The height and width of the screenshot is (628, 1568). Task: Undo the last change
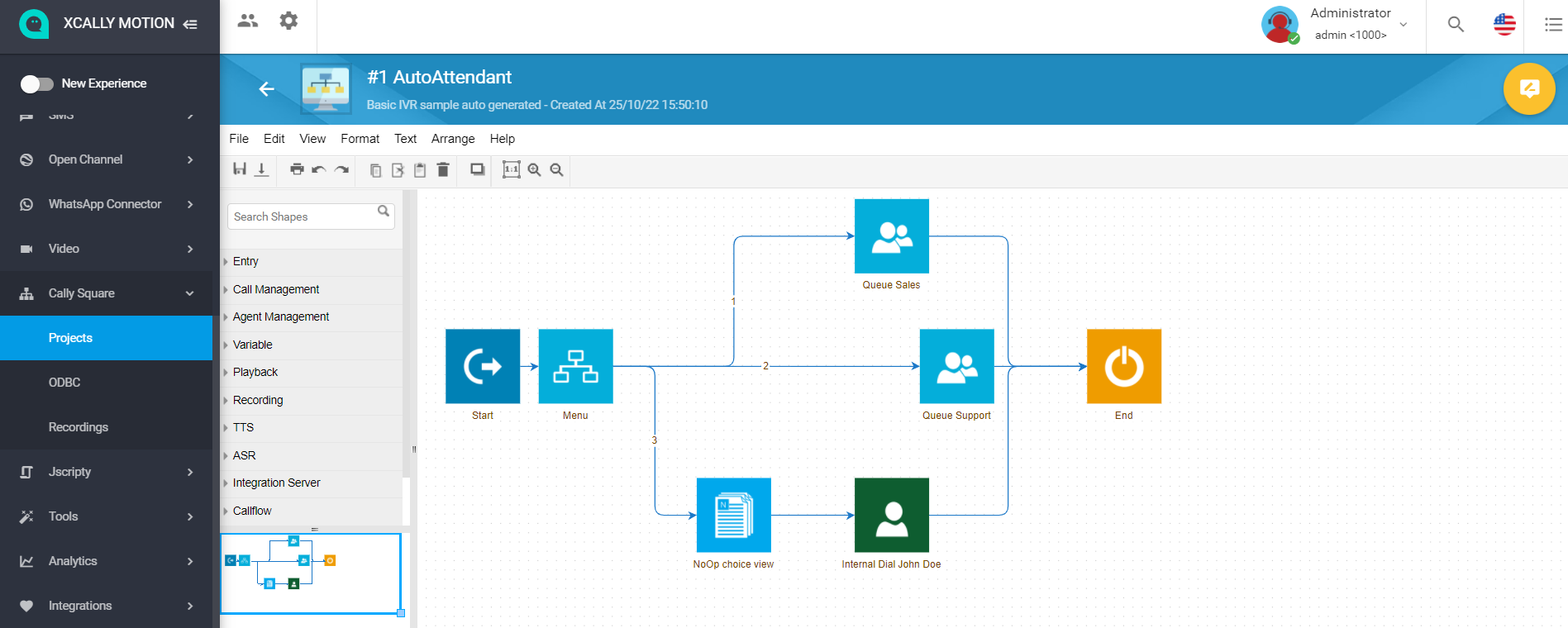pos(319,169)
